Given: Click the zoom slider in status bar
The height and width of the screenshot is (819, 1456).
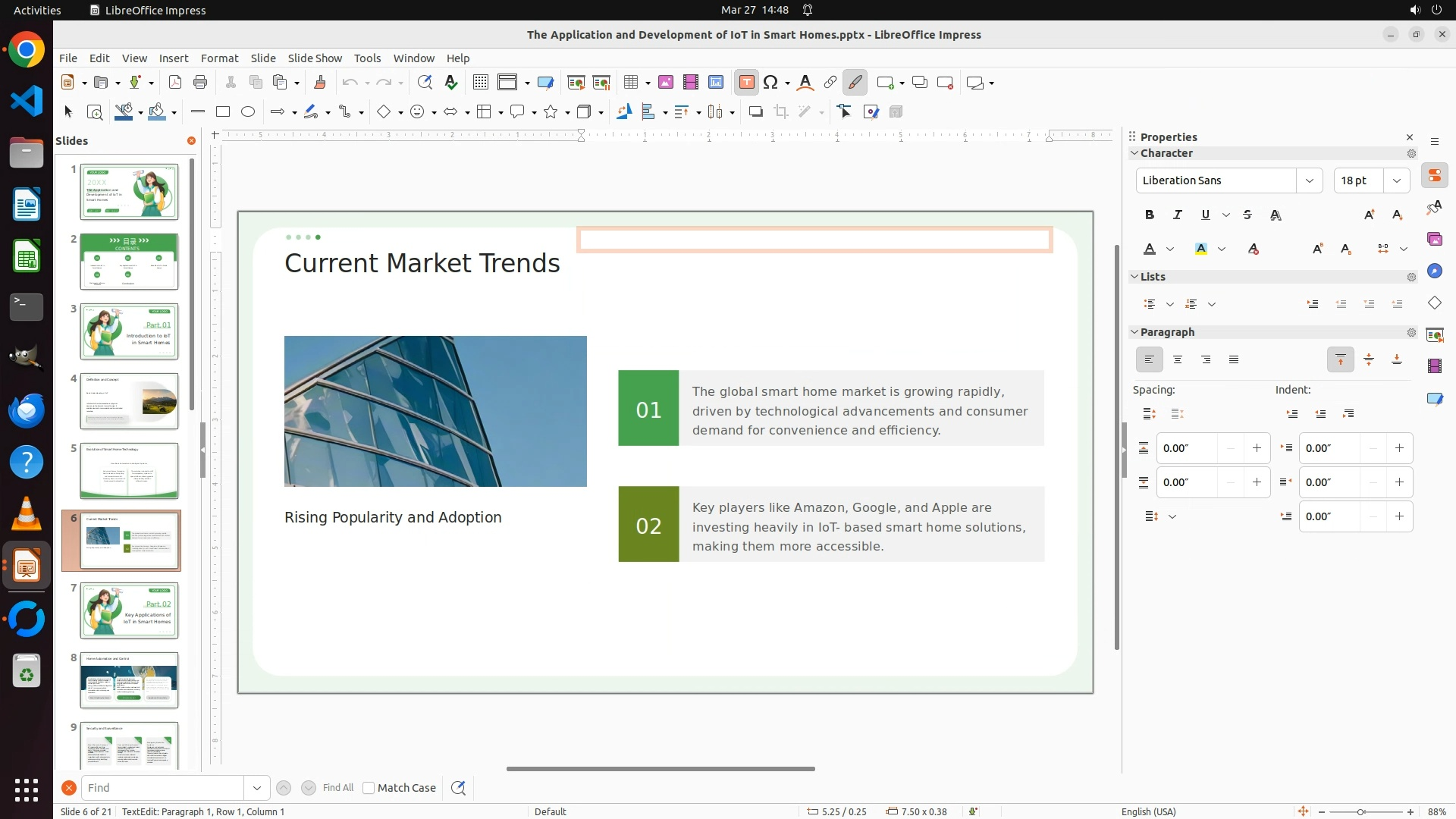Looking at the screenshot, I should pyautogui.click(x=1361, y=812).
